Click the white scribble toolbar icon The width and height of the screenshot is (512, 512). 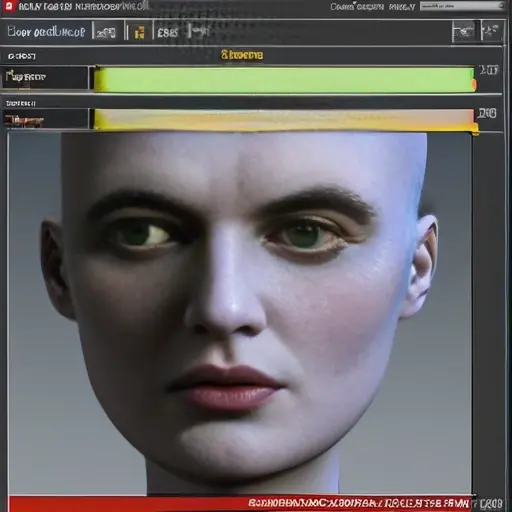pos(106,33)
